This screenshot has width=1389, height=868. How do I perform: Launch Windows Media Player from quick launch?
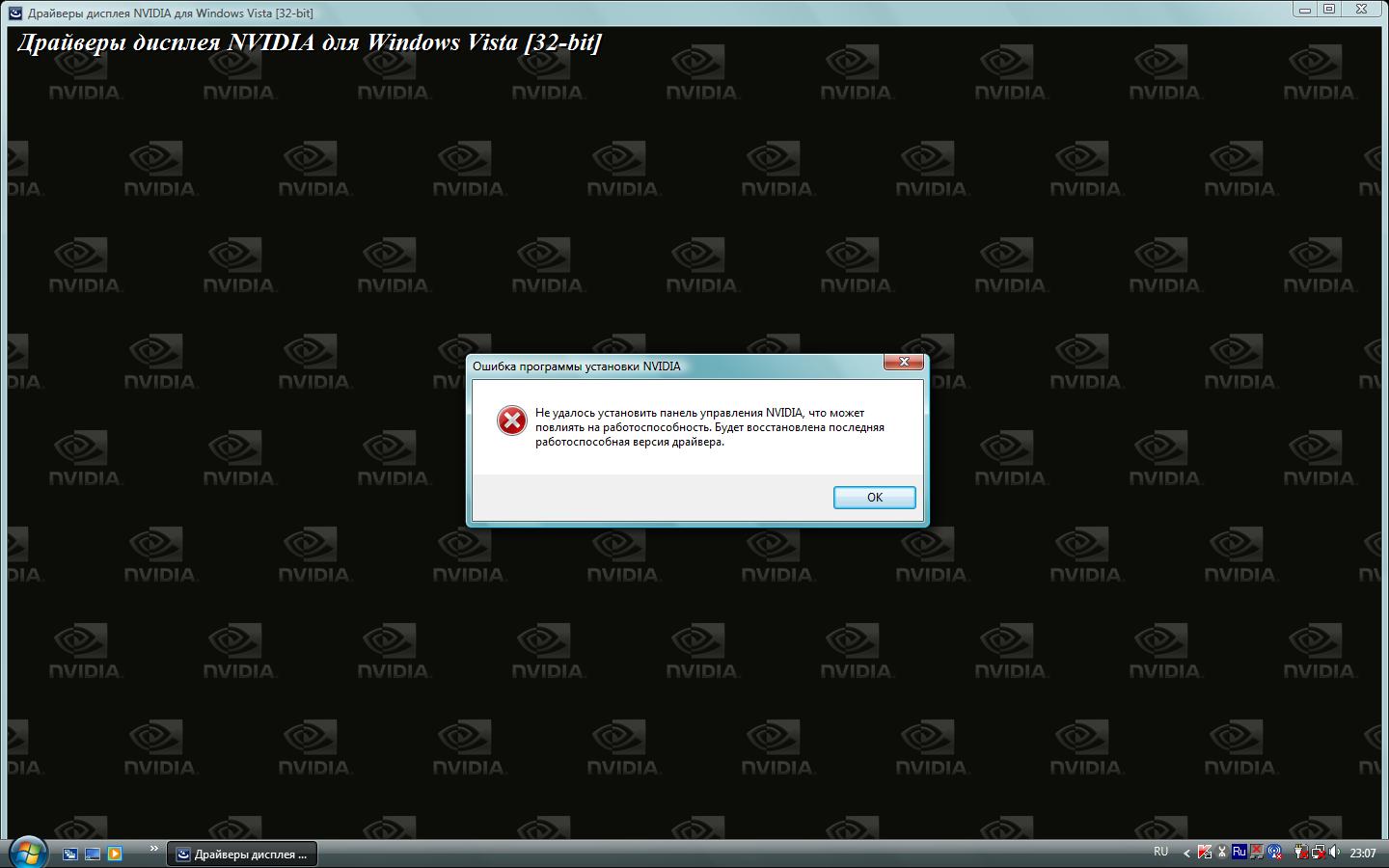115,854
